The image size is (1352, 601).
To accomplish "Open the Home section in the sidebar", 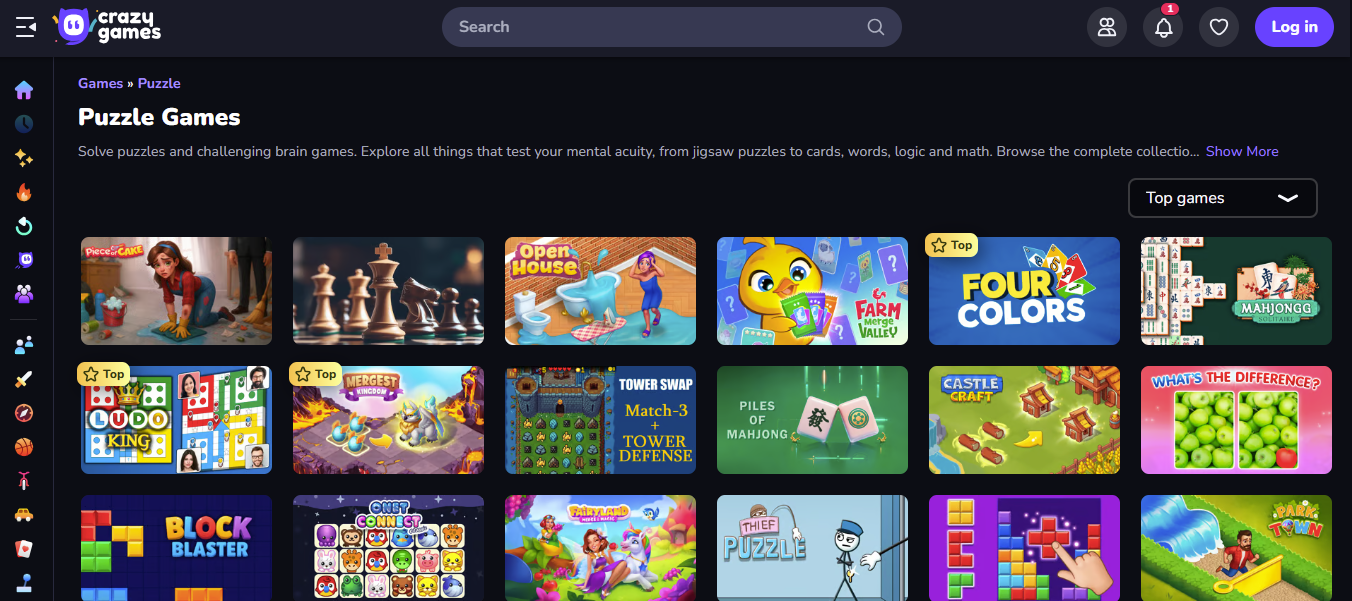I will click(24, 90).
